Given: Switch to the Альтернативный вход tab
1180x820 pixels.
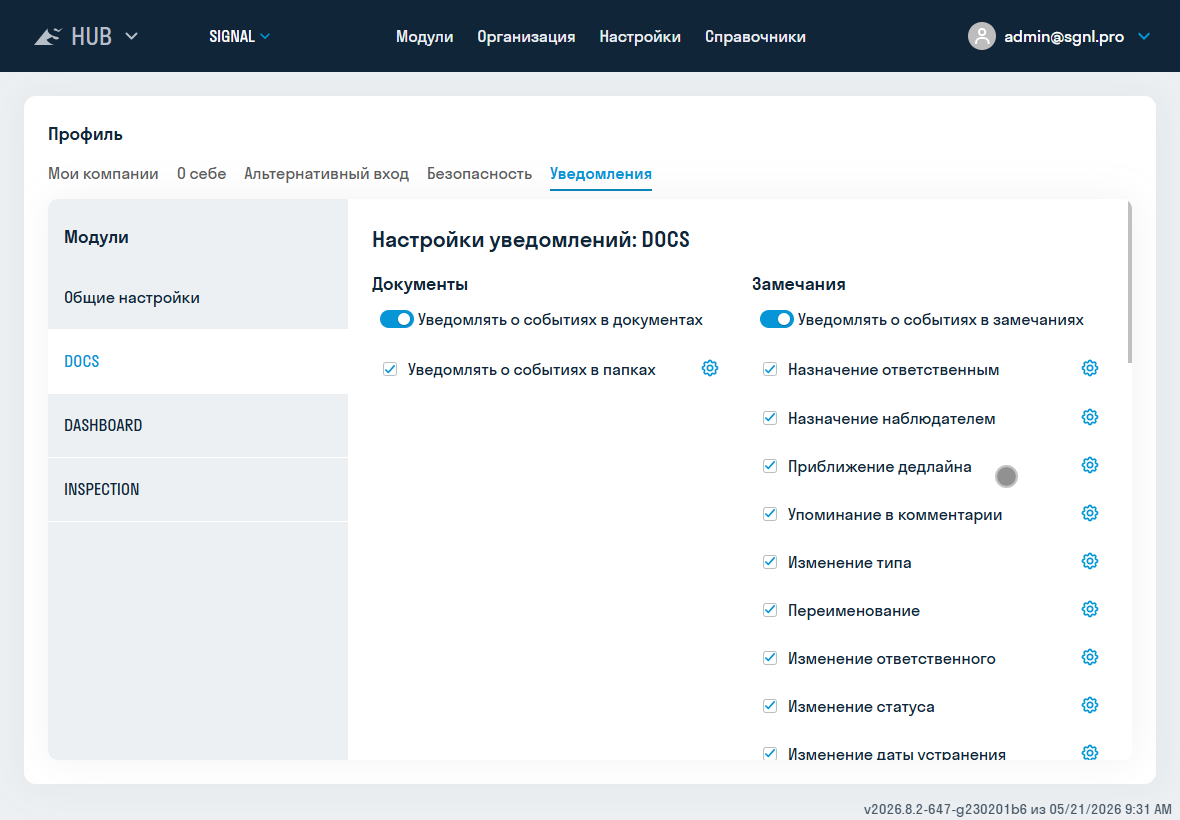Looking at the screenshot, I should [x=327, y=174].
